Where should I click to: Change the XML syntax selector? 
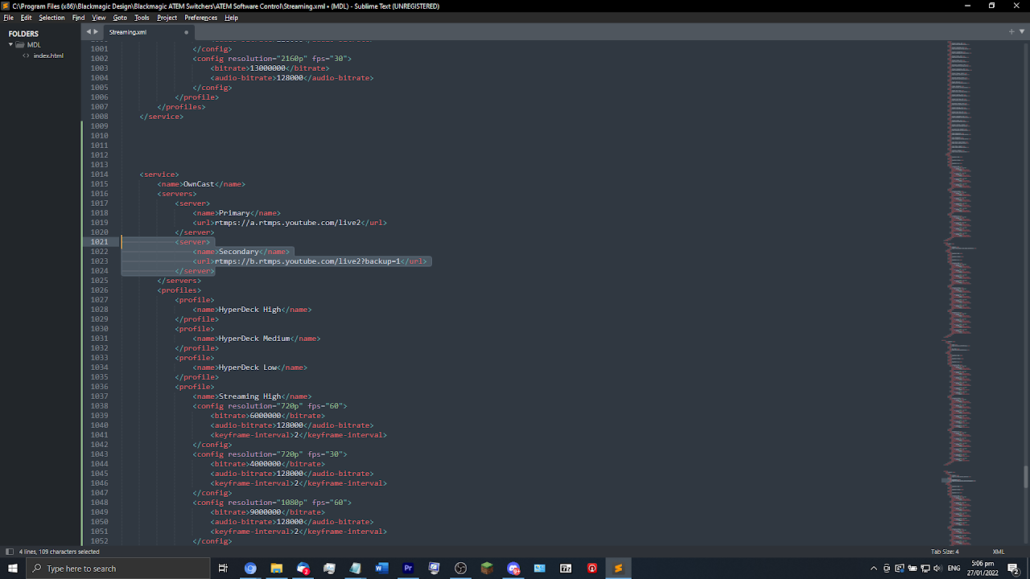pos(998,551)
